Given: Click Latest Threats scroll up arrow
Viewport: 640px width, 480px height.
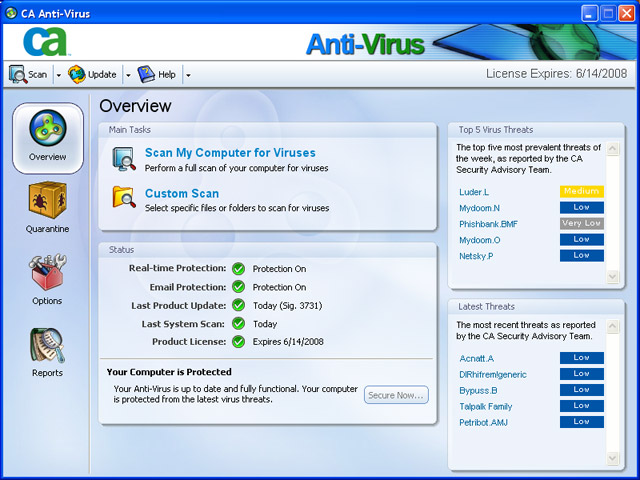Looking at the screenshot, I should point(612,326).
